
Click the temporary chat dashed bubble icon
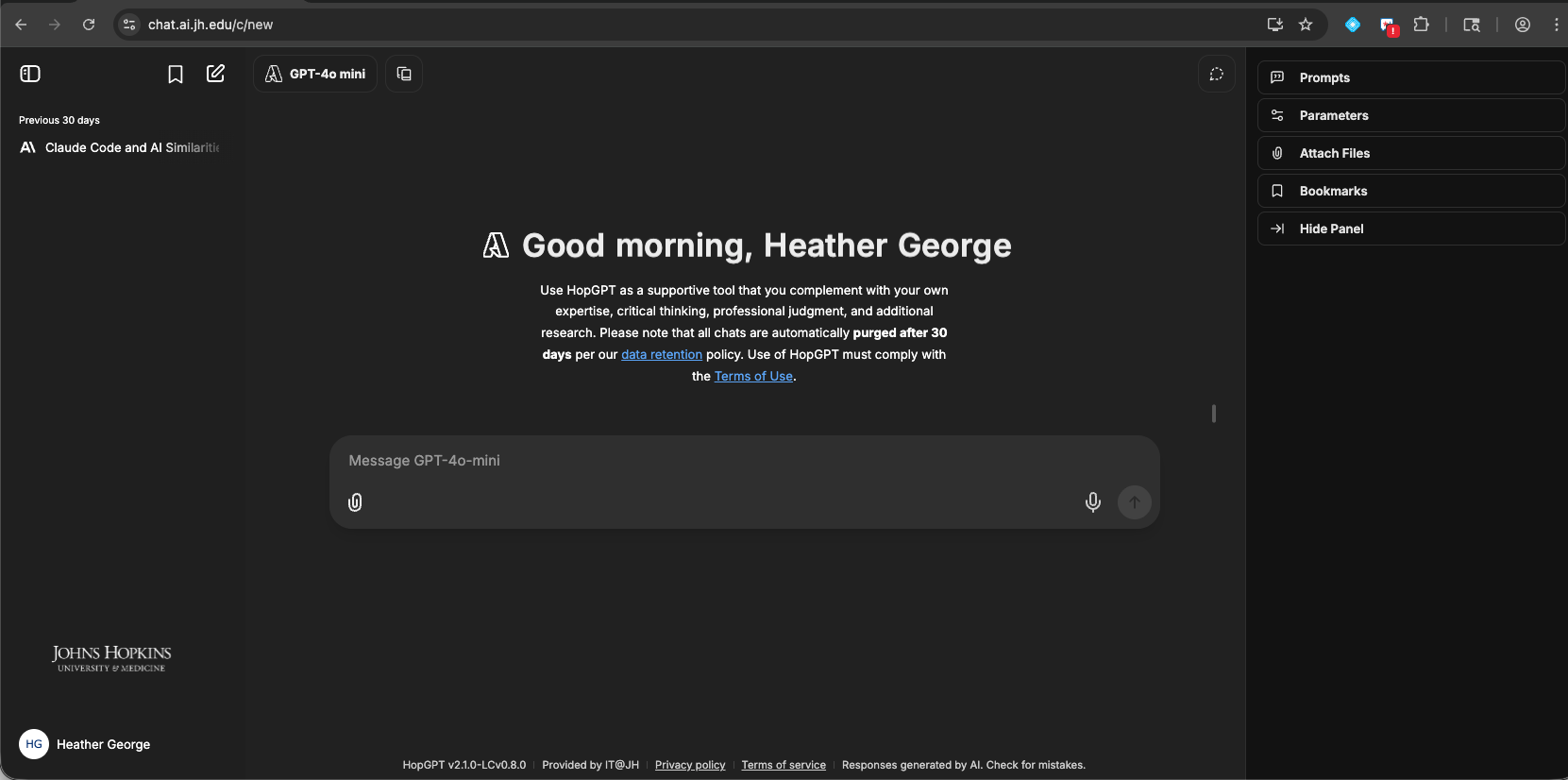[1216, 74]
